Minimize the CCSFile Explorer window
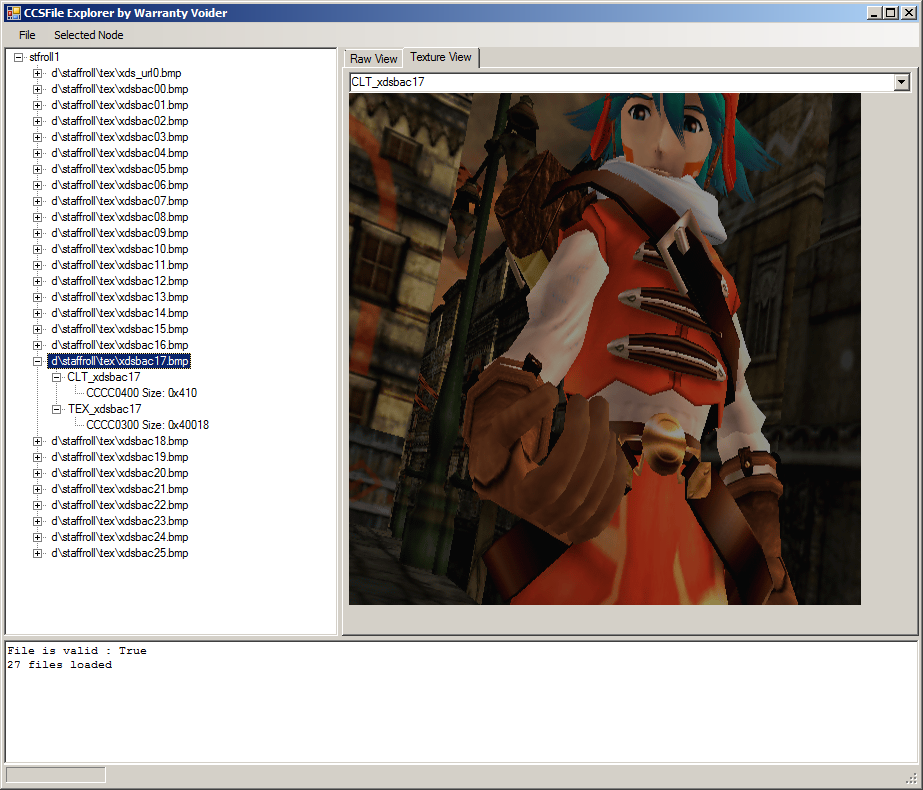 (x=874, y=12)
